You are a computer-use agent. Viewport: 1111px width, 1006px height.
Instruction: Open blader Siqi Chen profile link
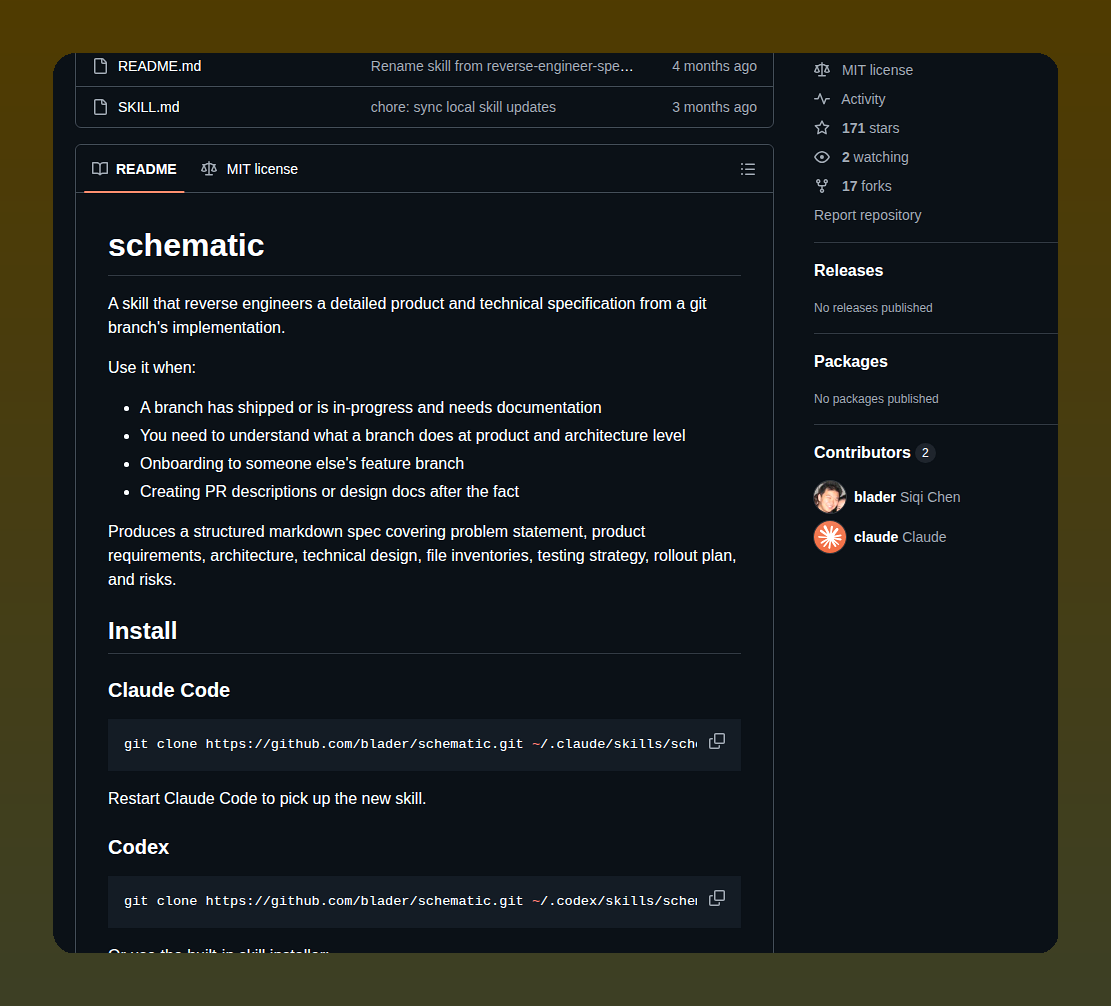(x=907, y=497)
